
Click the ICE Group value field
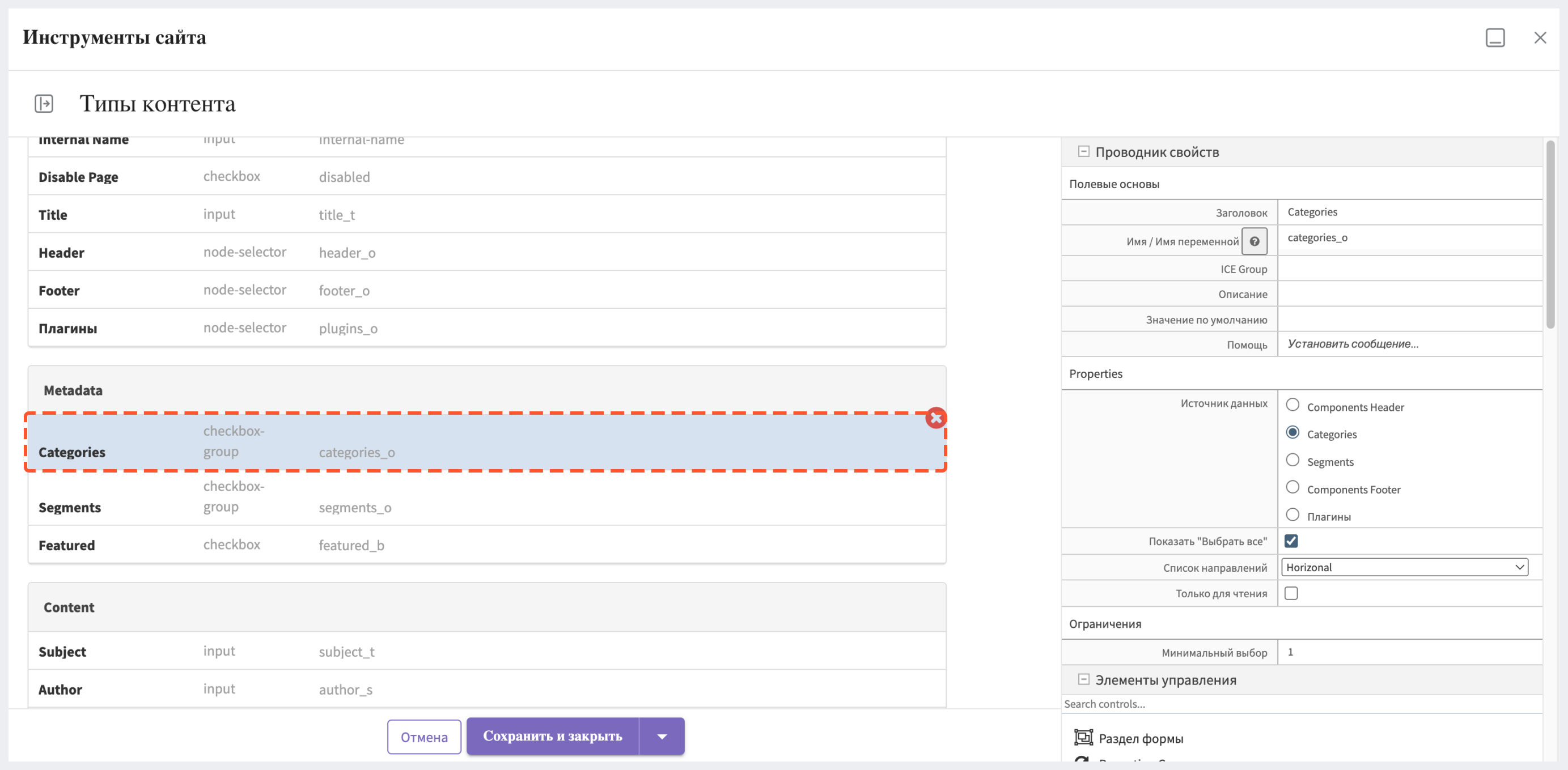point(1409,268)
